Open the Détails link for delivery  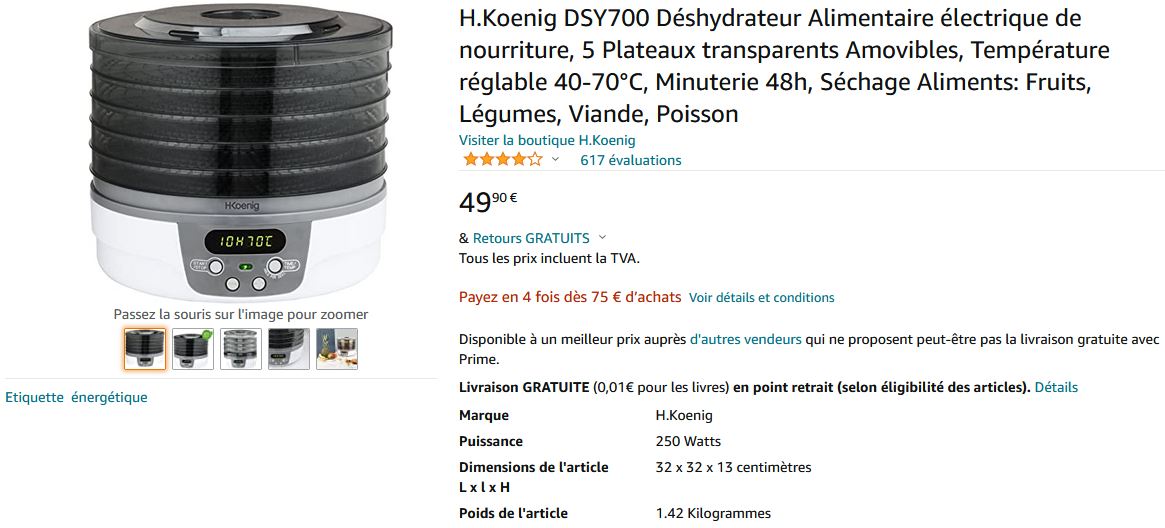click(x=1056, y=387)
